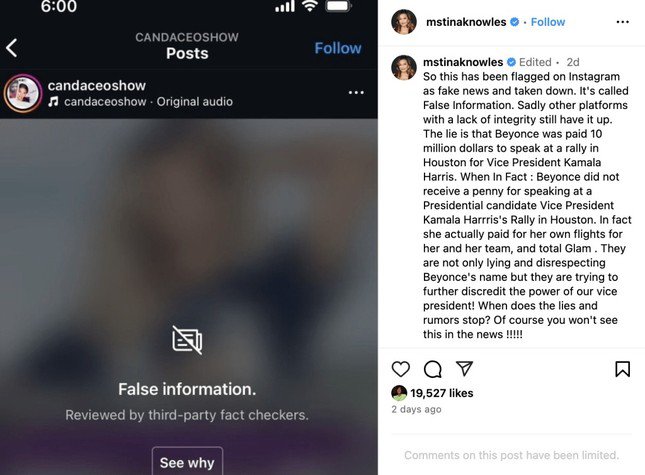Open candaceoshow profile picture
The image size is (645, 475).
point(23,93)
